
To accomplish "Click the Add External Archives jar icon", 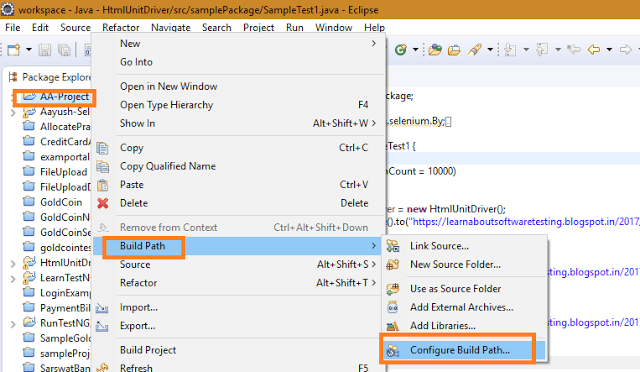I will [x=393, y=307].
